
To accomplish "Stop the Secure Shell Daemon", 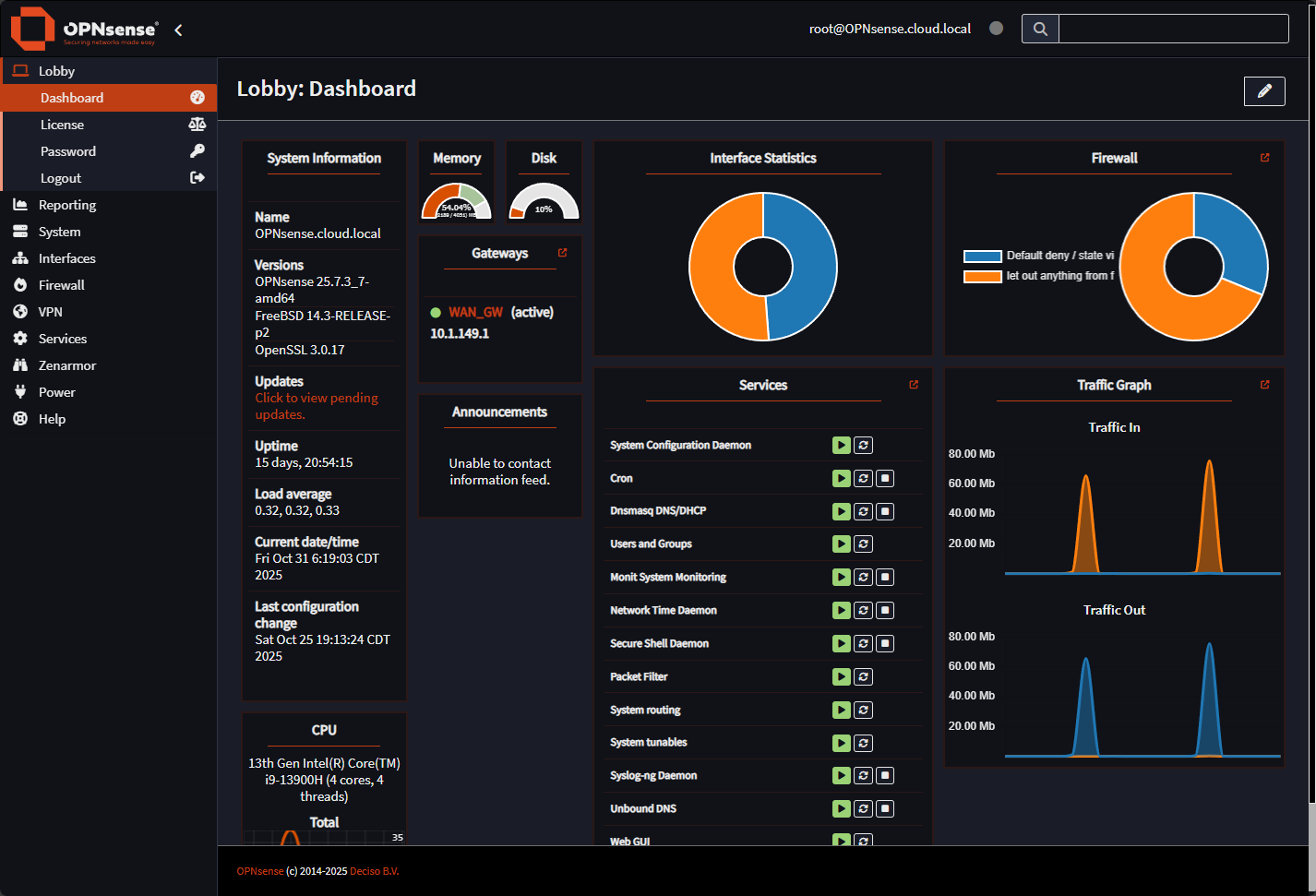I will (x=885, y=644).
